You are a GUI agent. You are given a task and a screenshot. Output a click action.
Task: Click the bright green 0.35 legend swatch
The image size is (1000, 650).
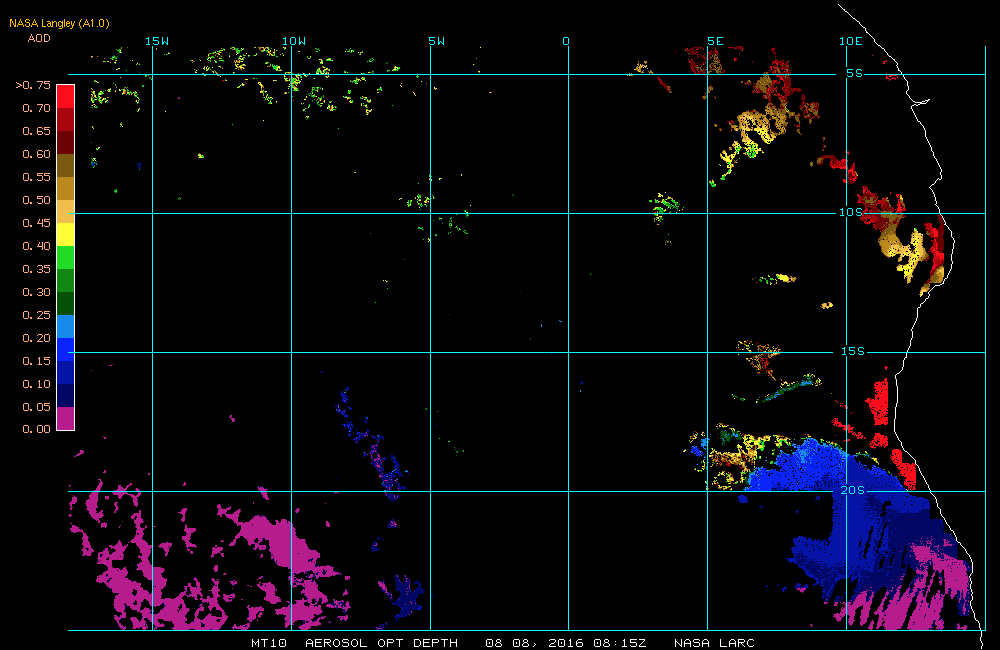pyautogui.click(x=66, y=257)
